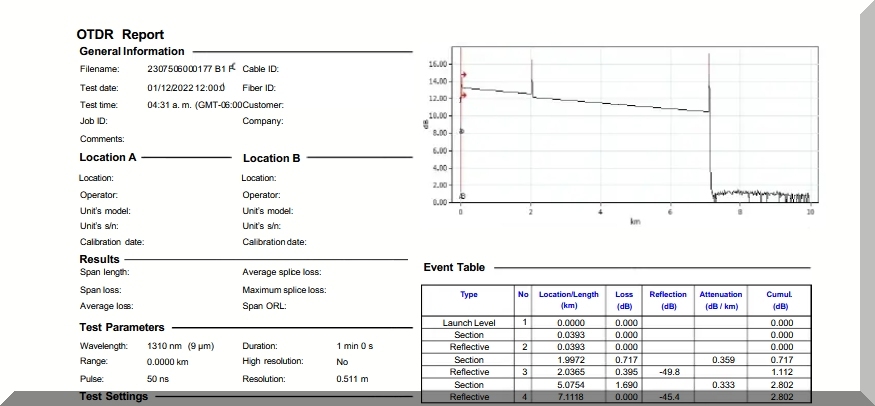Image resolution: width=875 pixels, height=406 pixels.
Task: Click the Average splice loss label
Action: pyautogui.click(x=282, y=272)
